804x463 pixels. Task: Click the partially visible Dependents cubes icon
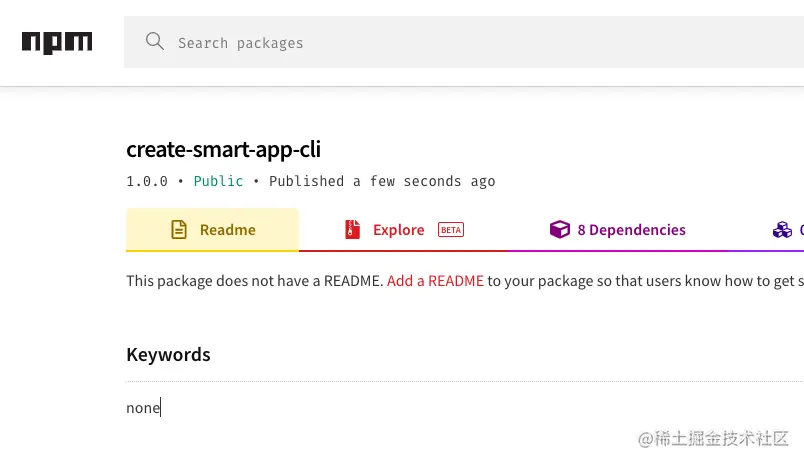(x=782, y=230)
